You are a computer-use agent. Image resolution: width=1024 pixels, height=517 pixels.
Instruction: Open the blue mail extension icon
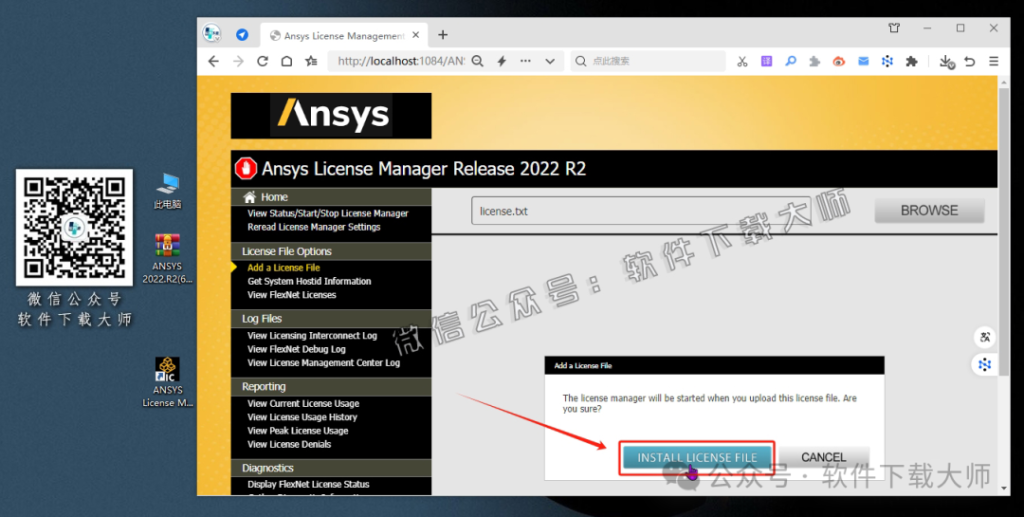(x=863, y=61)
